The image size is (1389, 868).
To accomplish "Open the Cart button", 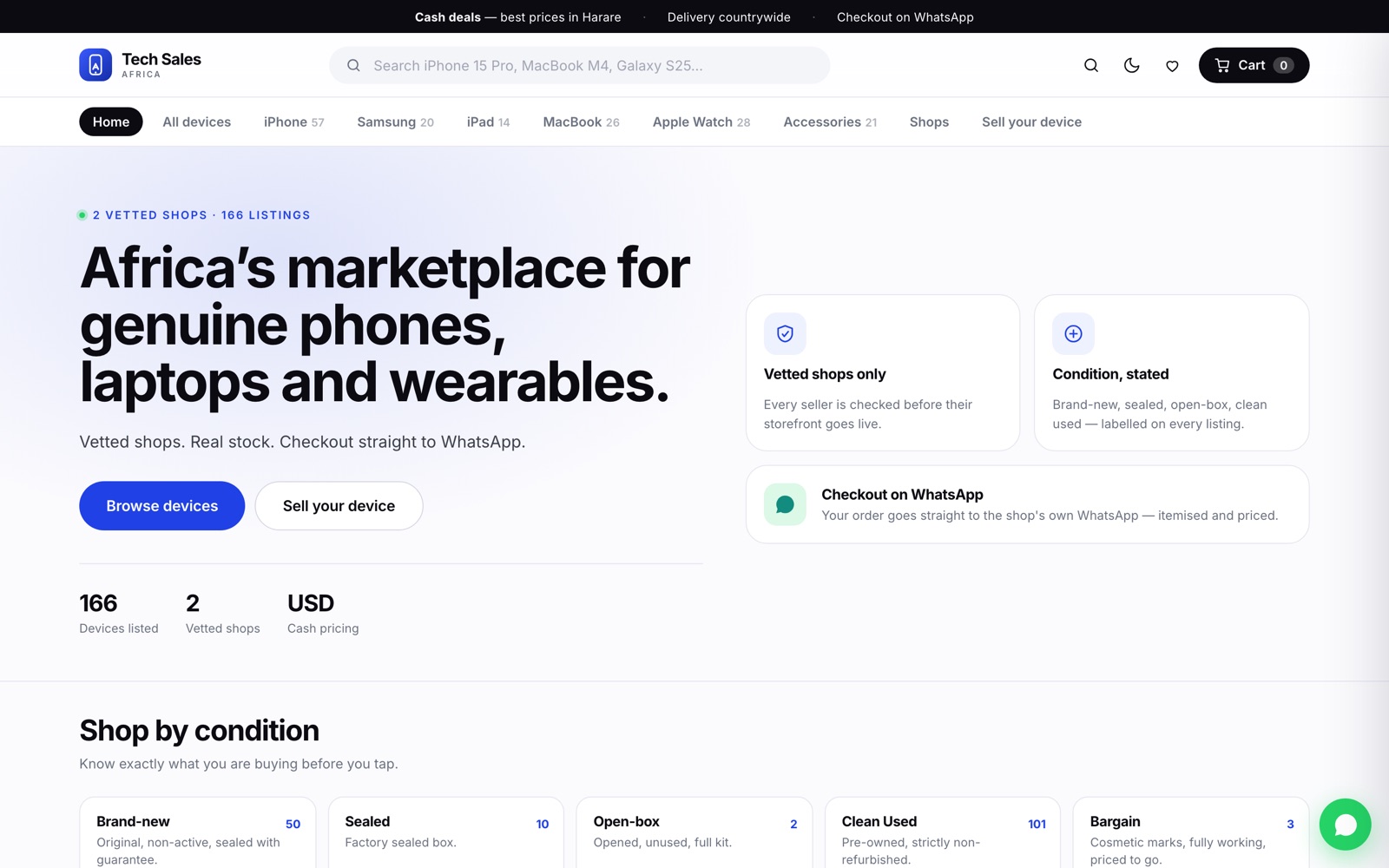I will tap(1254, 65).
